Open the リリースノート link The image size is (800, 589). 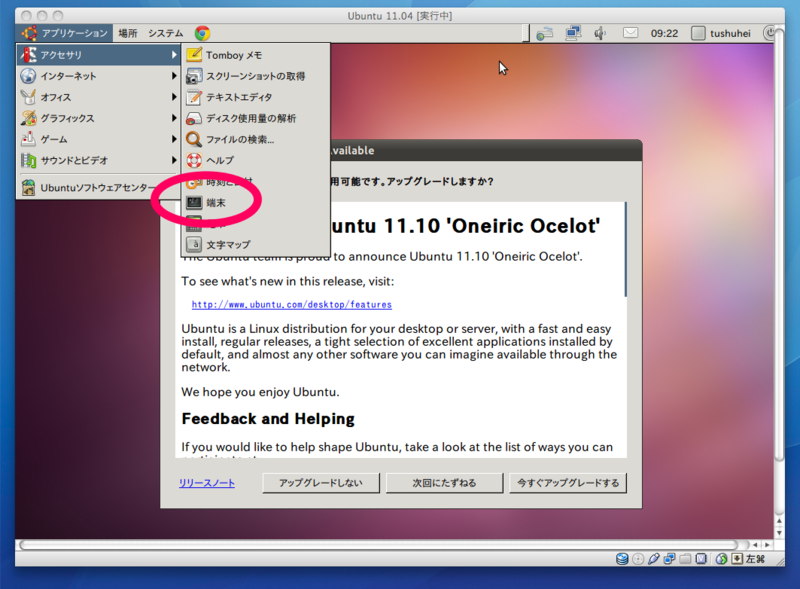pos(207,483)
